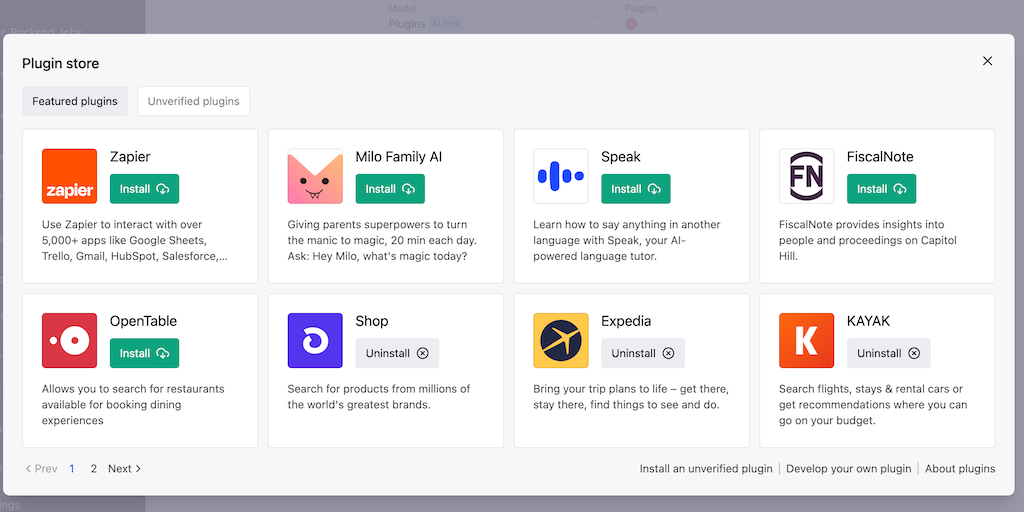1024x512 pixels.
Task: Click the FiscalNote FN logo
Action: pyautogui.click(x=807, y=176)
